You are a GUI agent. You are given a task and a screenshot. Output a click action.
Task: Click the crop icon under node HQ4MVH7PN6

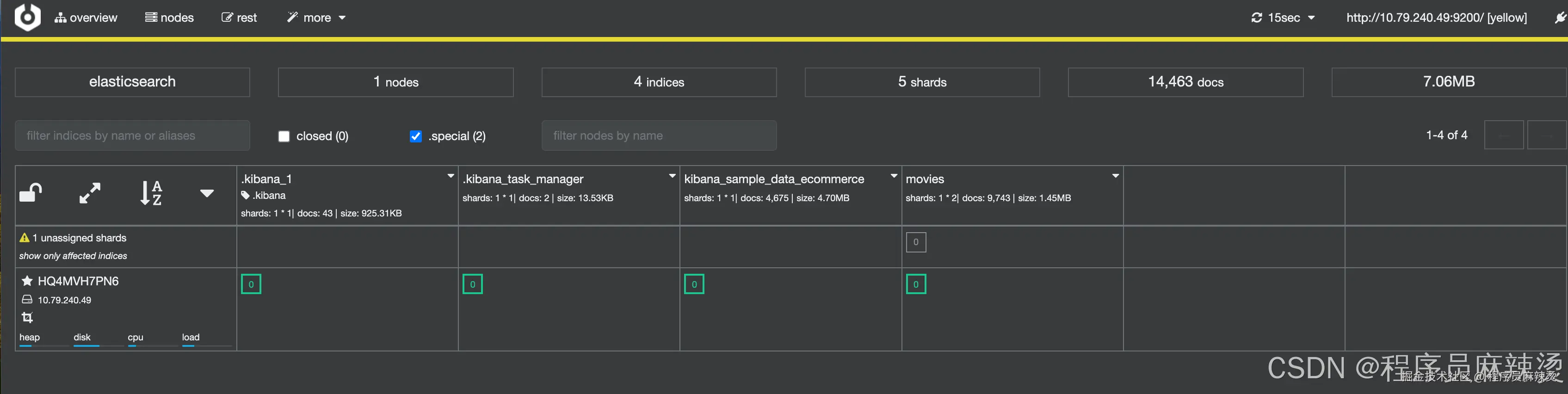coord(27,317)
